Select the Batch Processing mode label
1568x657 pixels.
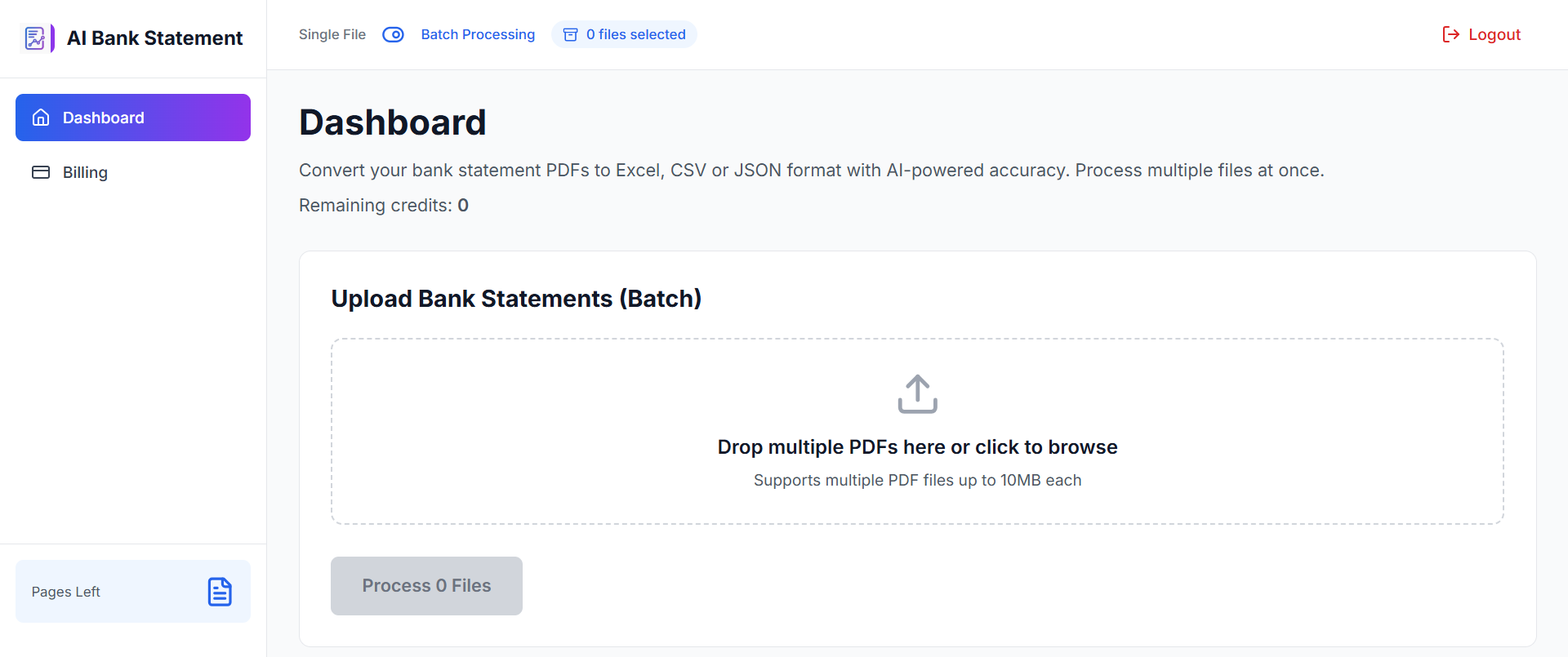coord(478,34)
